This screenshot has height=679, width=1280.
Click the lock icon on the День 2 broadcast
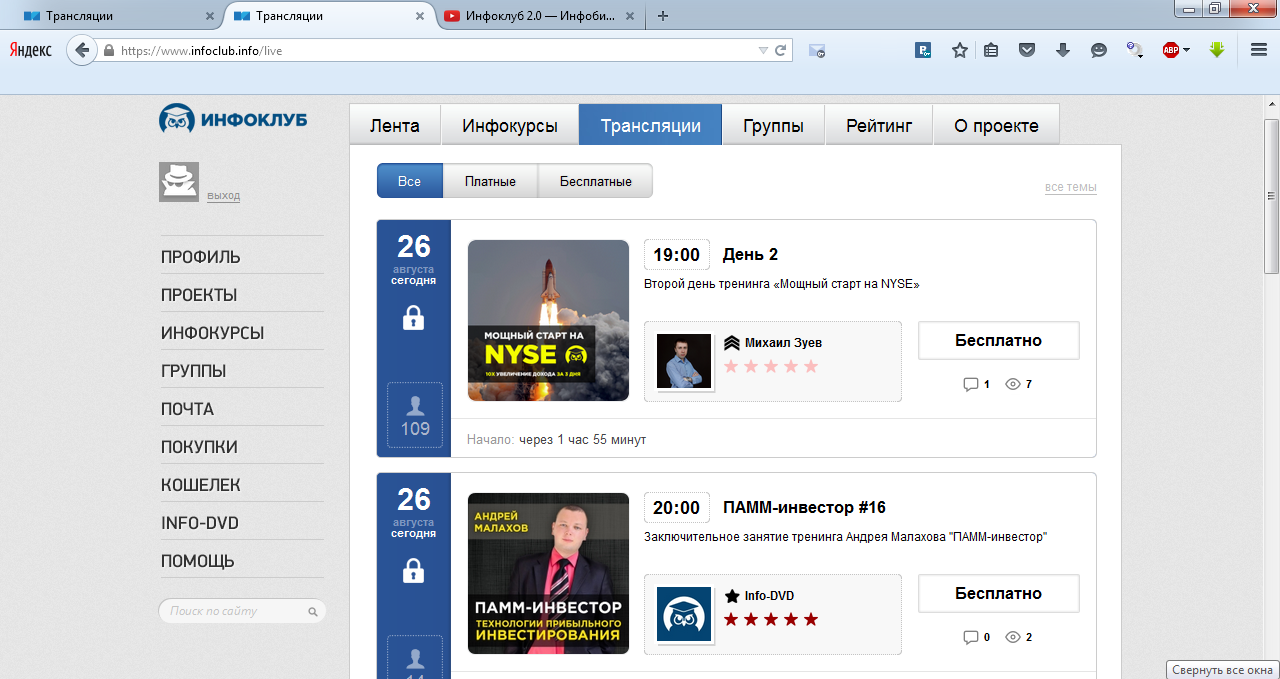[413, 318]
